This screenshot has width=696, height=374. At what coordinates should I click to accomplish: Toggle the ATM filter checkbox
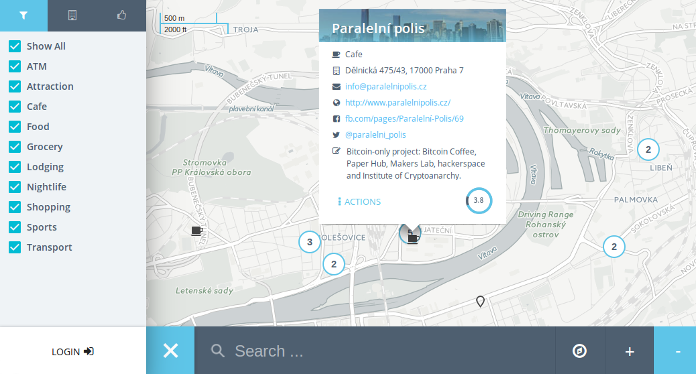pos(15,66)
